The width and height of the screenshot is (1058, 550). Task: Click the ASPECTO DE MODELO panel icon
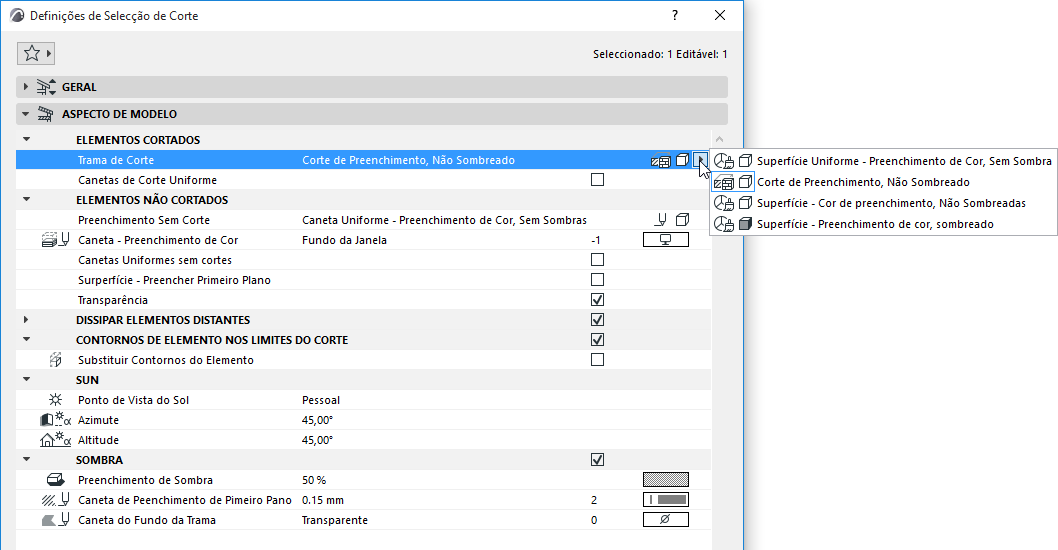point(45,114)
